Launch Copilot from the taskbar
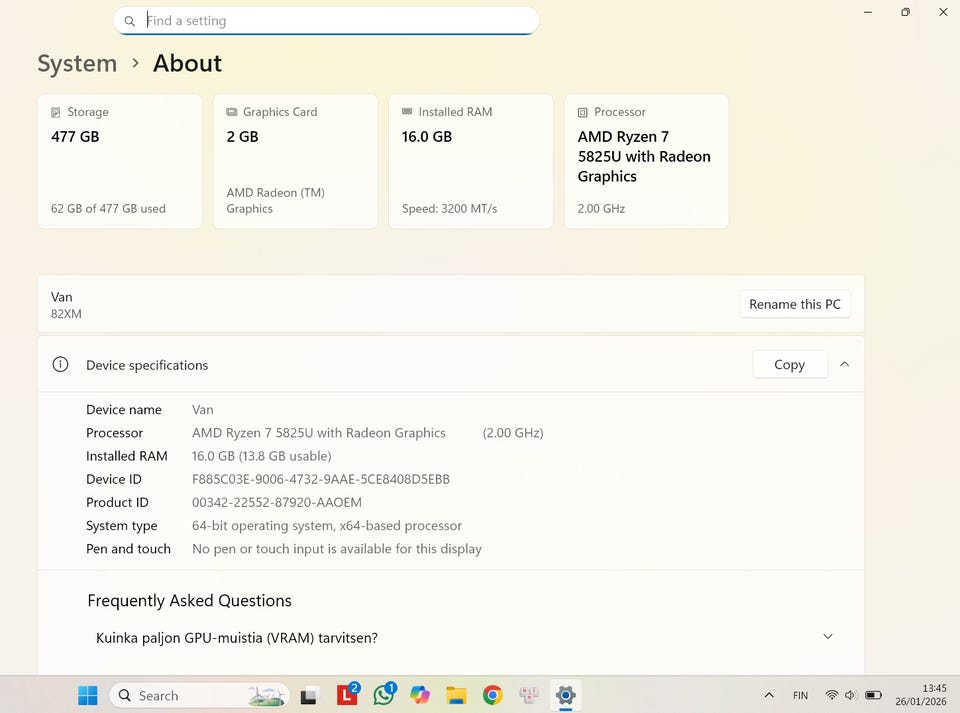960x713 pixels. pos(419,696)
